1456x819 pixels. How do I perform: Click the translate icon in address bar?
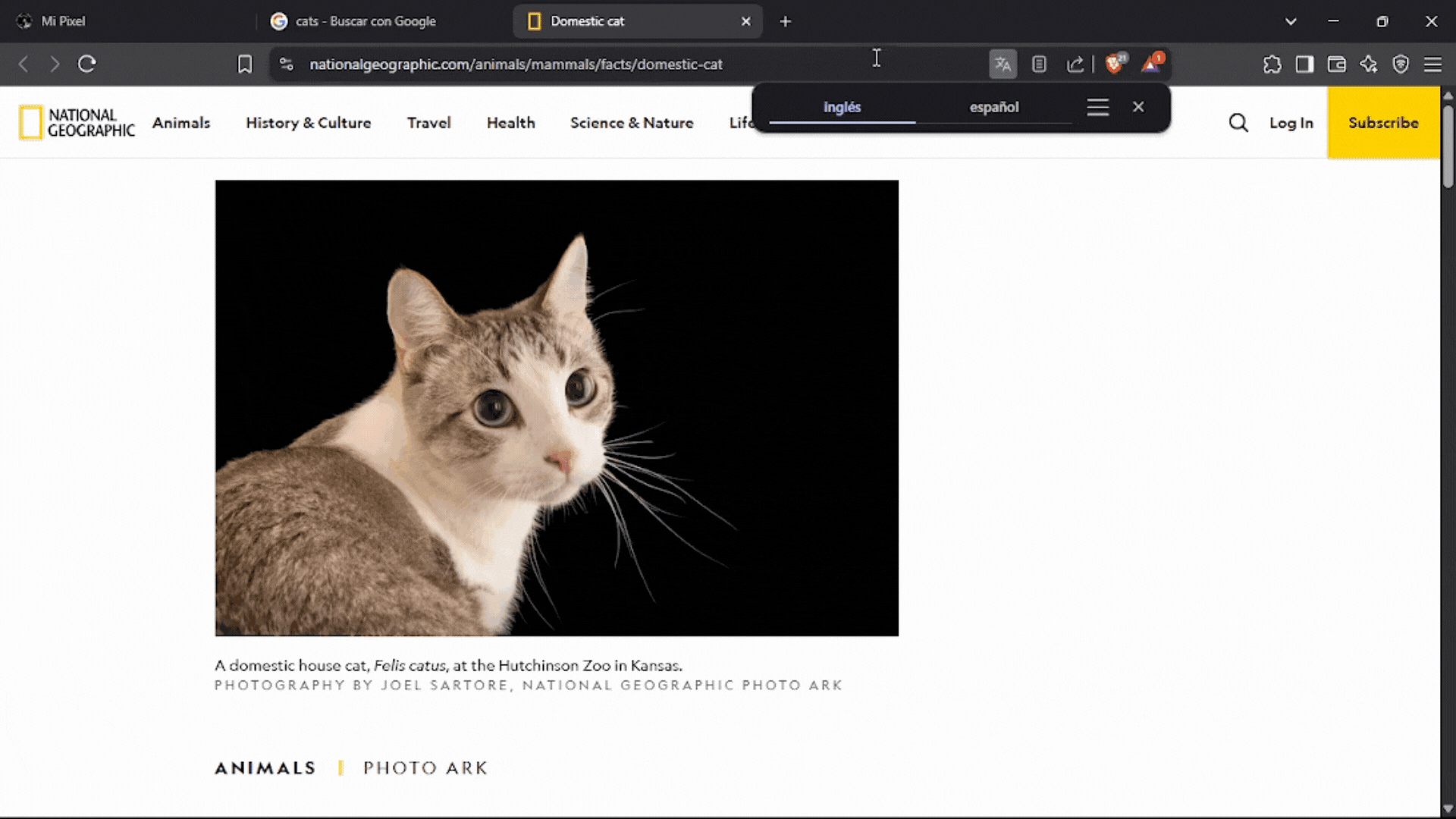pos(1003,64)
